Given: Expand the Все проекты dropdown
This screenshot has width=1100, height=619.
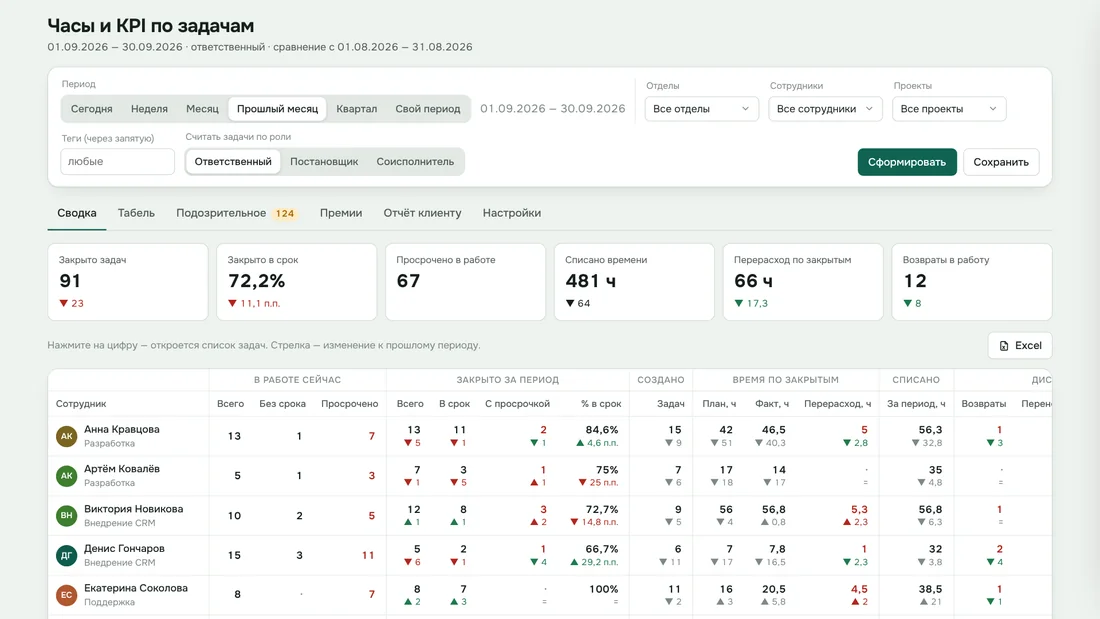Looking at the screenshot, I should 949,109.
